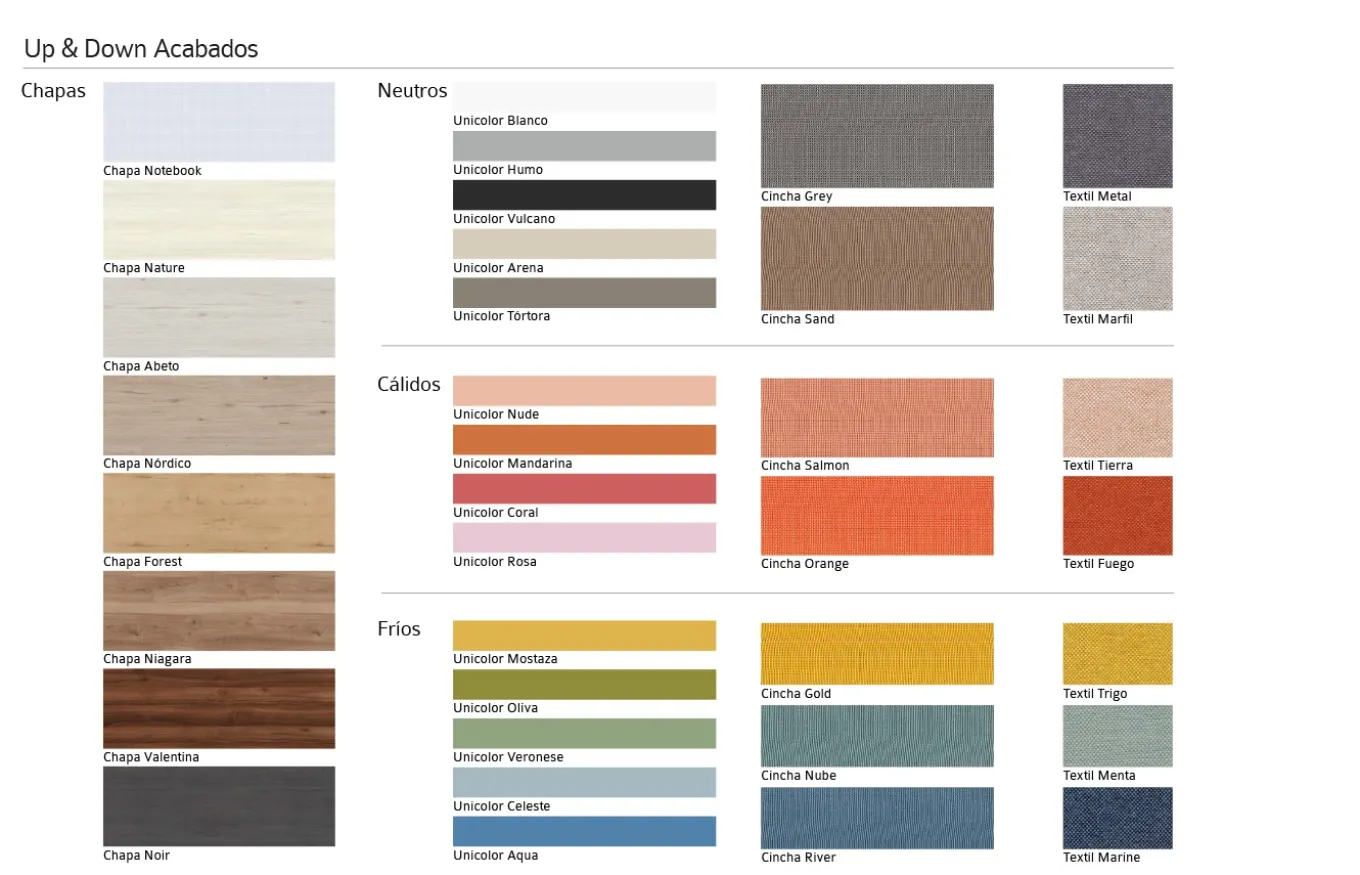Select the Textil Metal fabric sample
The width and height of the screenshot is (1360, 875).
coord(1117,136)
